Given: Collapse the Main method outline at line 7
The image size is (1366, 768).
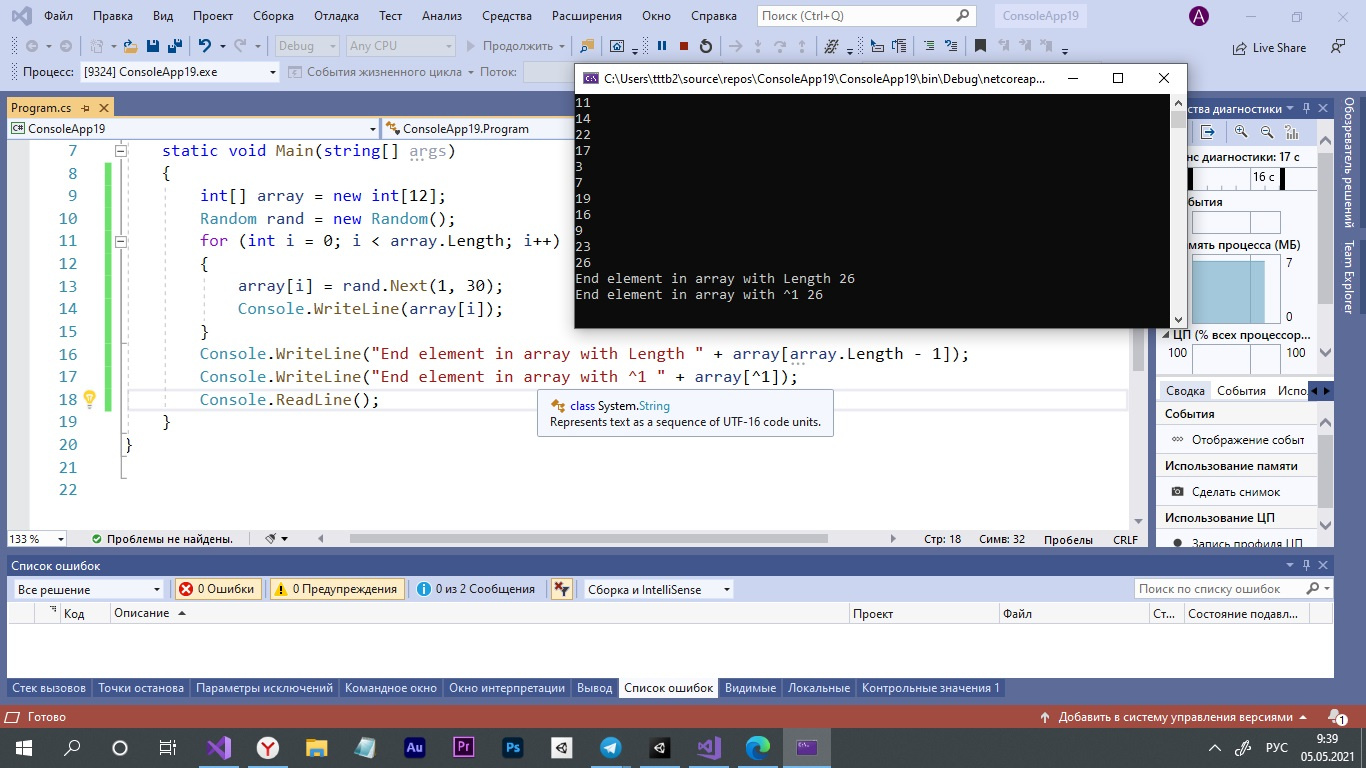Looking at the screenshot, I should [x=121, y=150].
